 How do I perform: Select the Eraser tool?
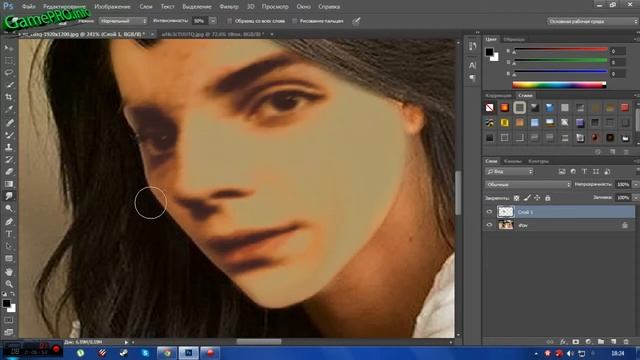pyautogui.click(x=9, y=171)
